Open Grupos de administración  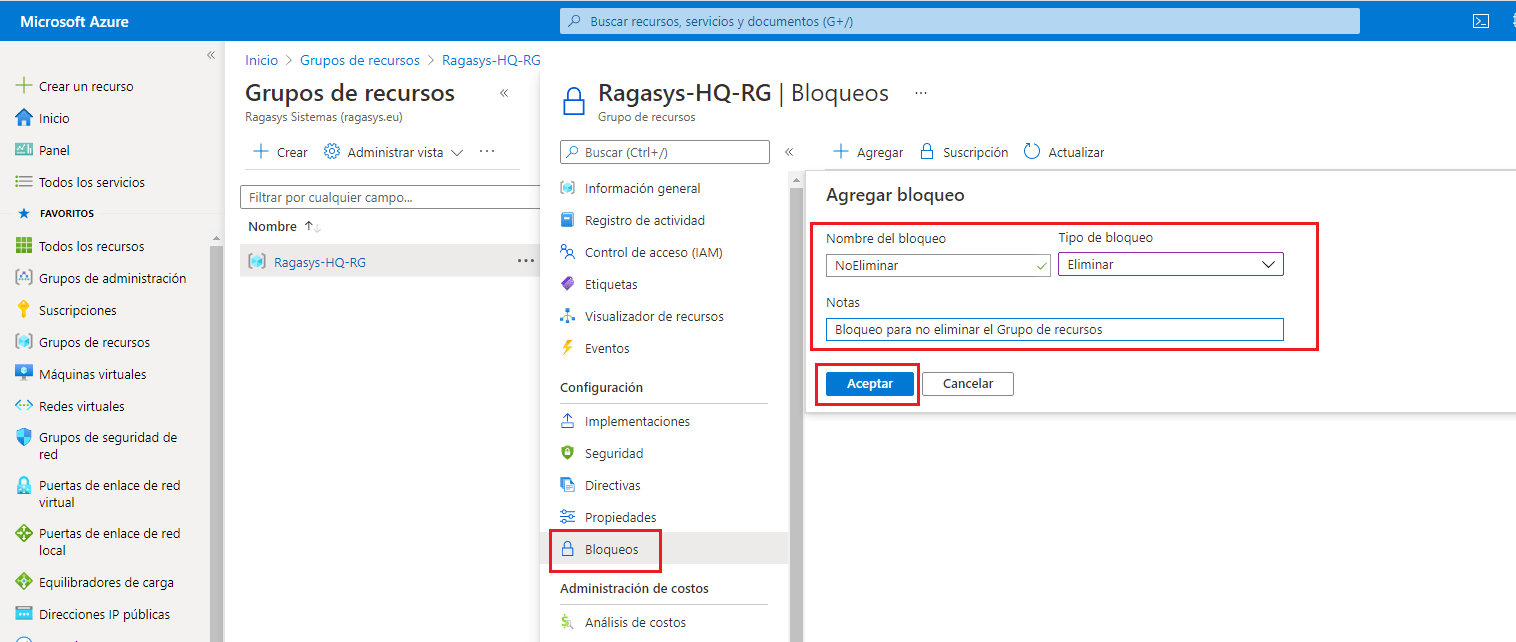coord(101,278)
